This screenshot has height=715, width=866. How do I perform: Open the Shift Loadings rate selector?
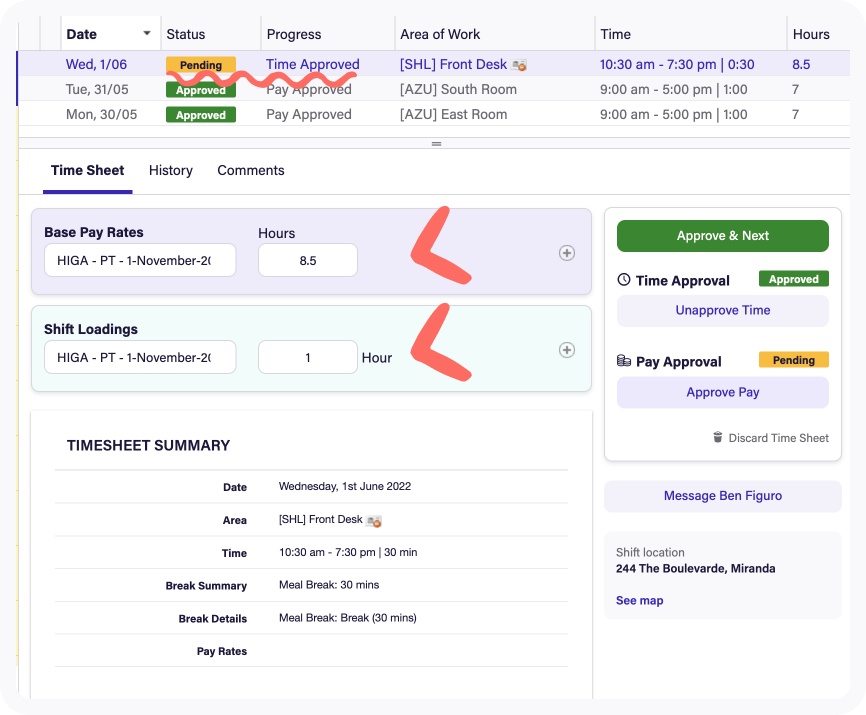pyautogui.click(x=139, y=357)
